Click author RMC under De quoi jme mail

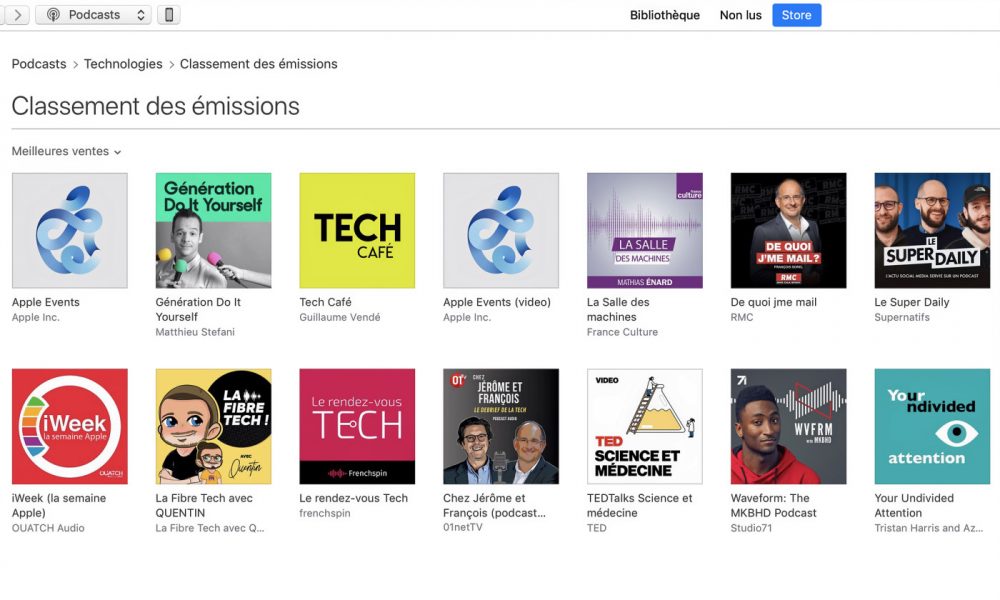742,318
